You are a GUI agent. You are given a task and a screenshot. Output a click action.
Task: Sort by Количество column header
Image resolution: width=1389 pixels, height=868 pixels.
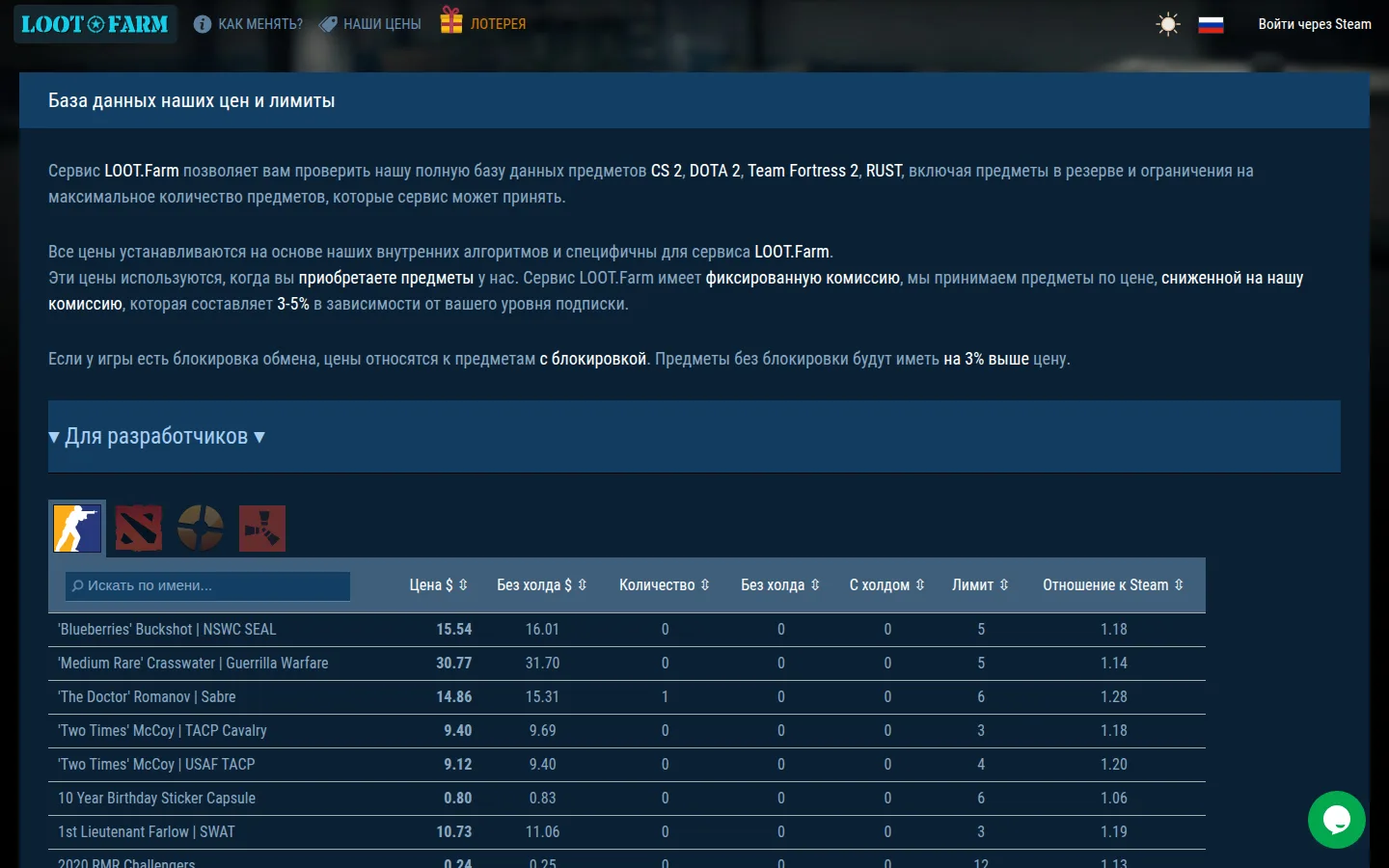(x=665, y=584)
